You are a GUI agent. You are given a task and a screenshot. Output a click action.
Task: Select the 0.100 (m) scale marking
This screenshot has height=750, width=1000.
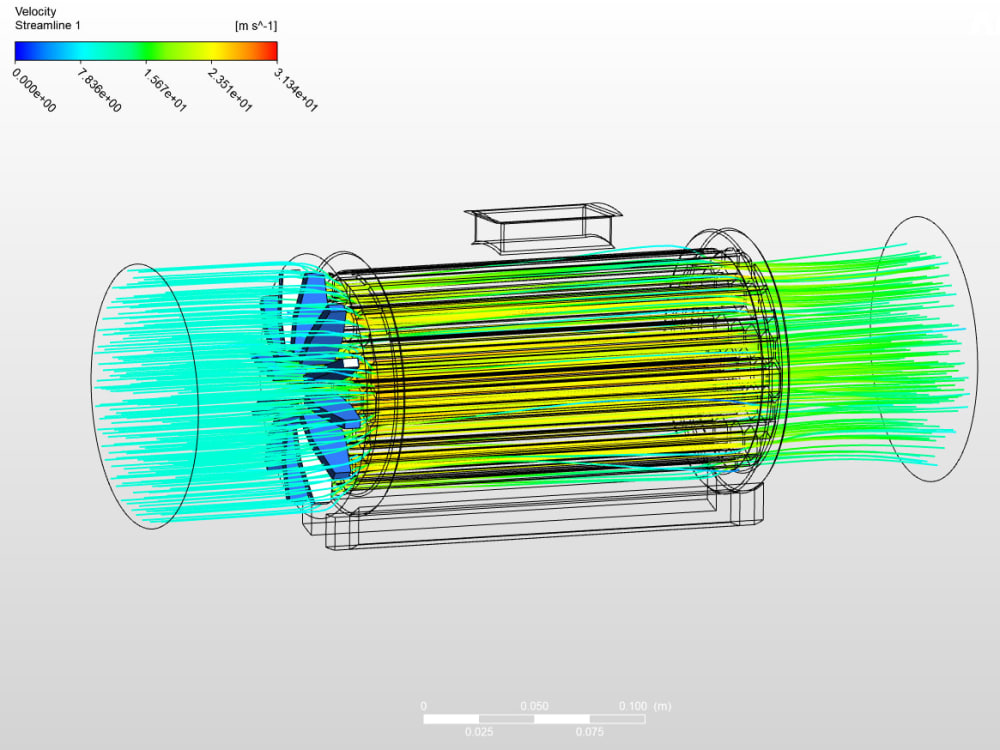(640, 705)
